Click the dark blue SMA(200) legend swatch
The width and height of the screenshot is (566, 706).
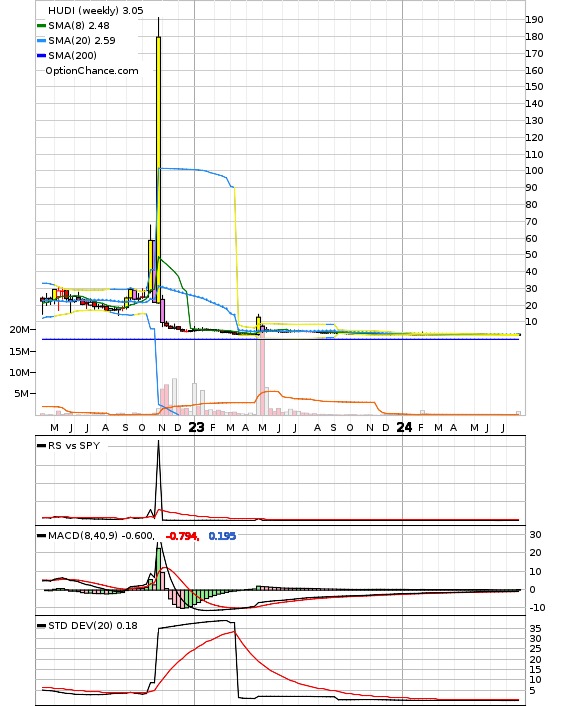(x=41, y=55)
